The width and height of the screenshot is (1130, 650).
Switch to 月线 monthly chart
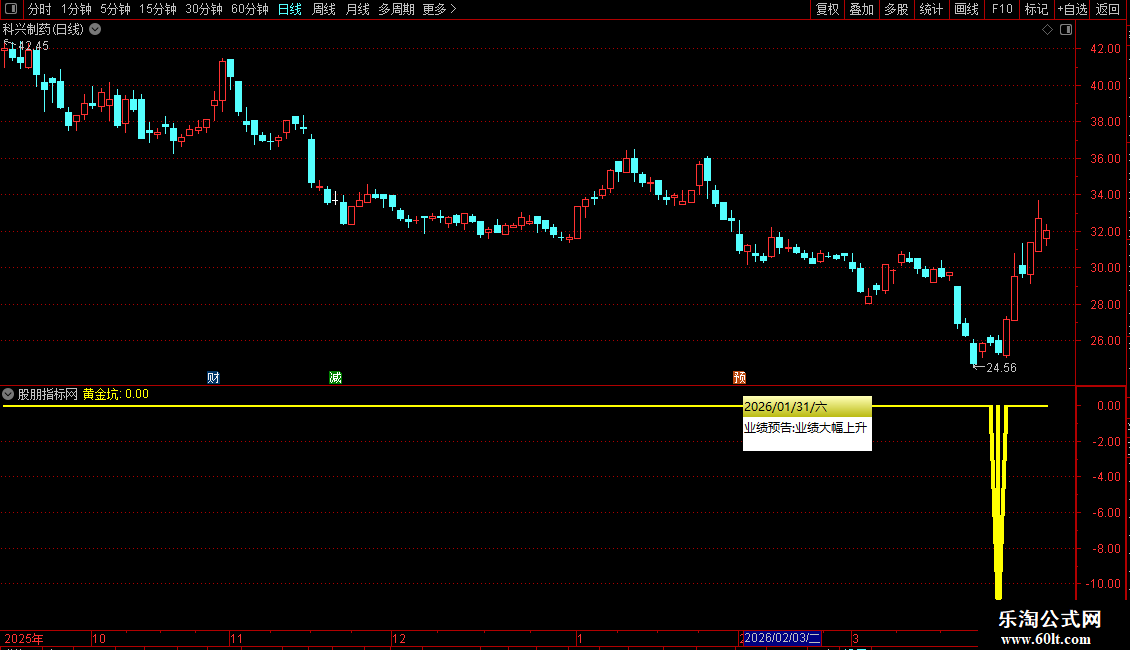[x=357, y=9]
